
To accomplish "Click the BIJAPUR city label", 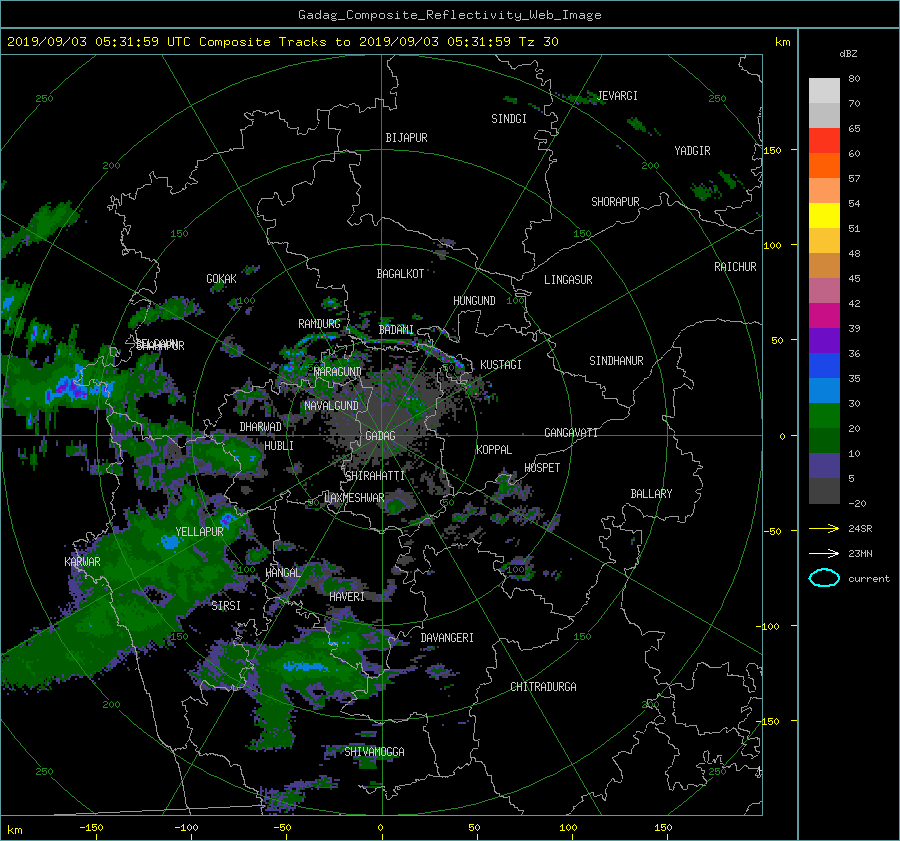I will [406, 138].
